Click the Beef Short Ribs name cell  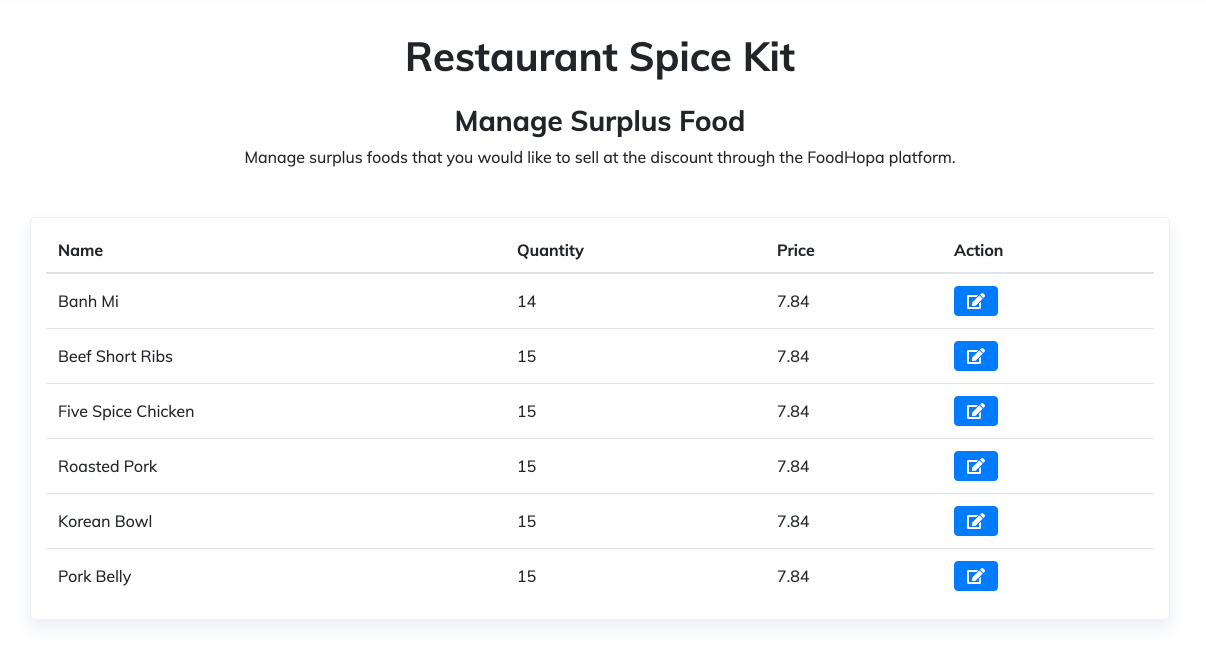pos(115,356)
